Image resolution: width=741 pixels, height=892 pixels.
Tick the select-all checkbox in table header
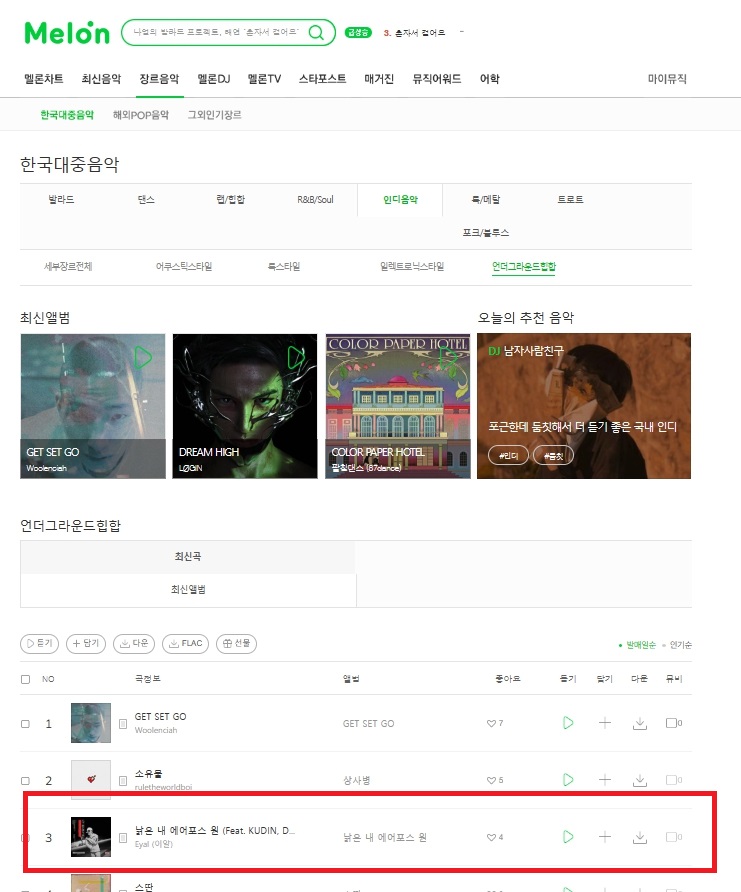(x=25, y=679)
